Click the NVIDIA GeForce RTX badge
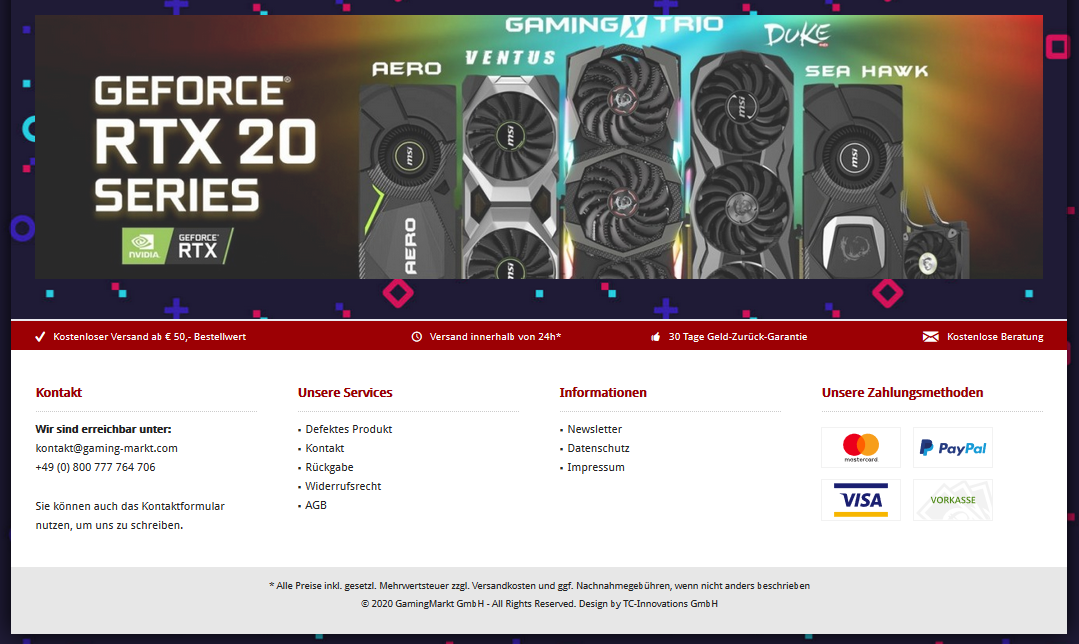Viewport: 1079px width, 644px height. tap(178, 246)
